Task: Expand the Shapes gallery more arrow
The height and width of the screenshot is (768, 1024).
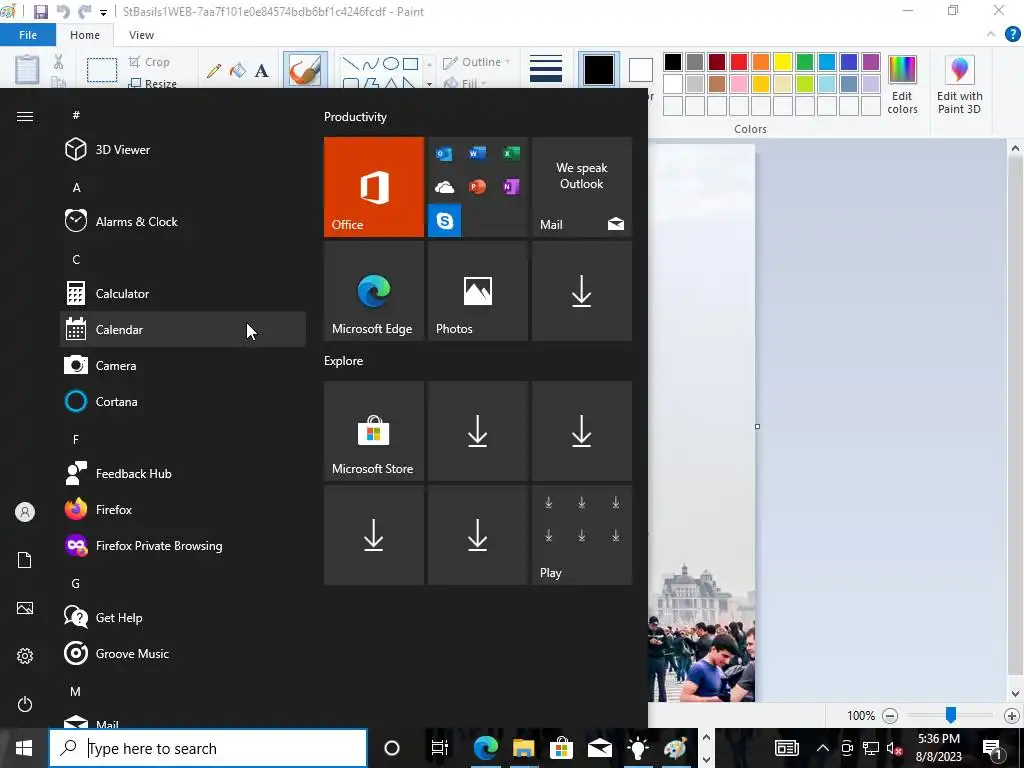Action: (x=429, y=84)
